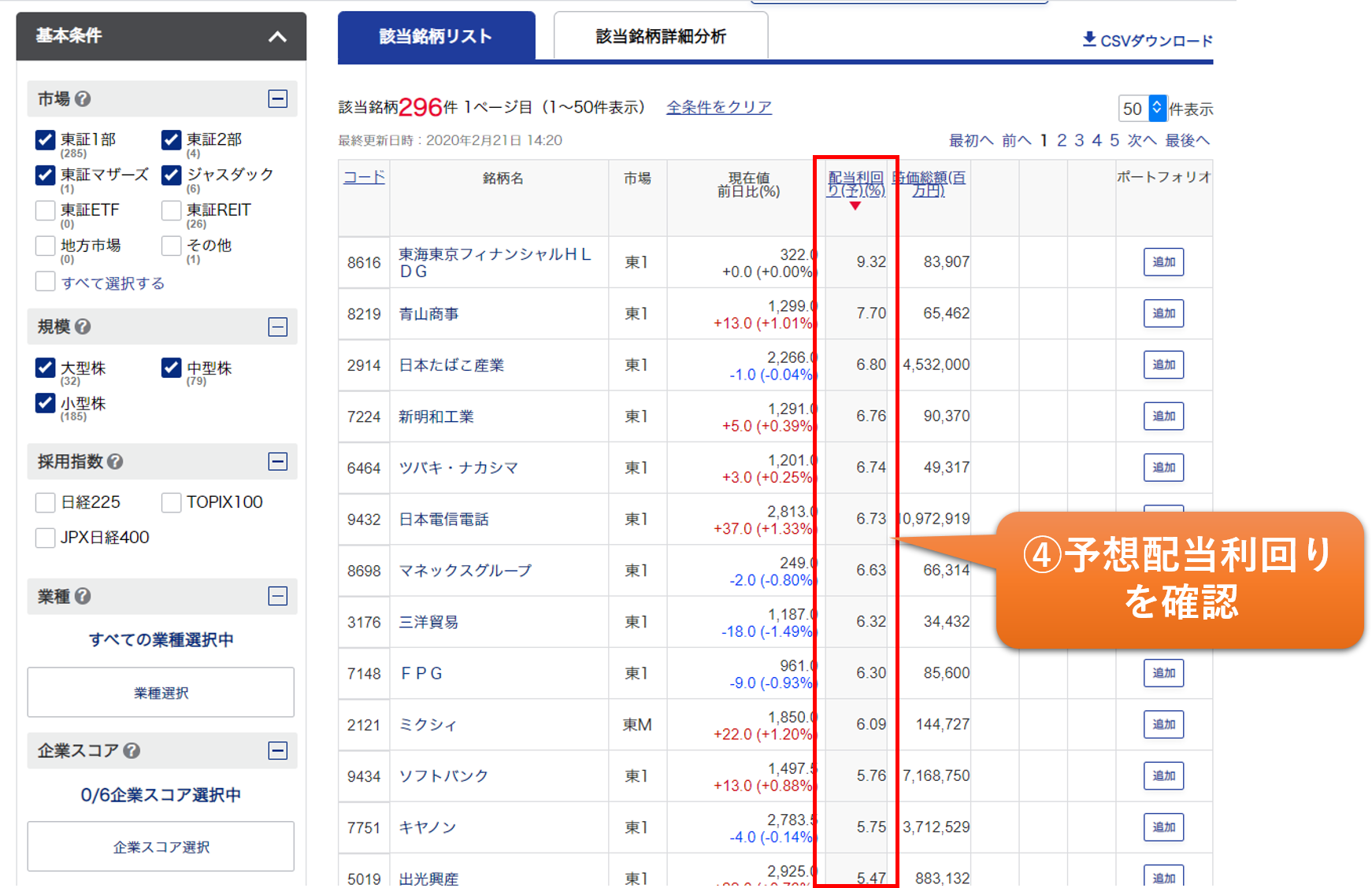
Task: Collapse the 基本条件 panel chevron
Action: point(277,36)
